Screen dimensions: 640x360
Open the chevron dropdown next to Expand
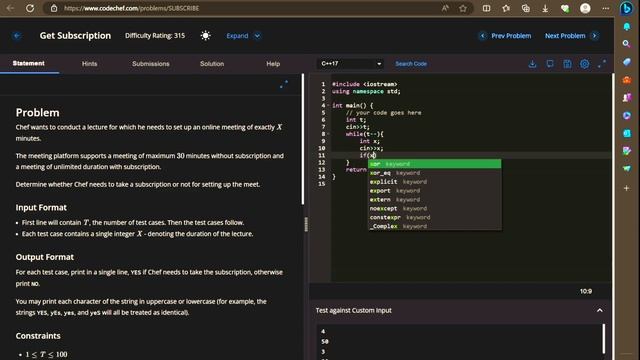pos(257,36)
